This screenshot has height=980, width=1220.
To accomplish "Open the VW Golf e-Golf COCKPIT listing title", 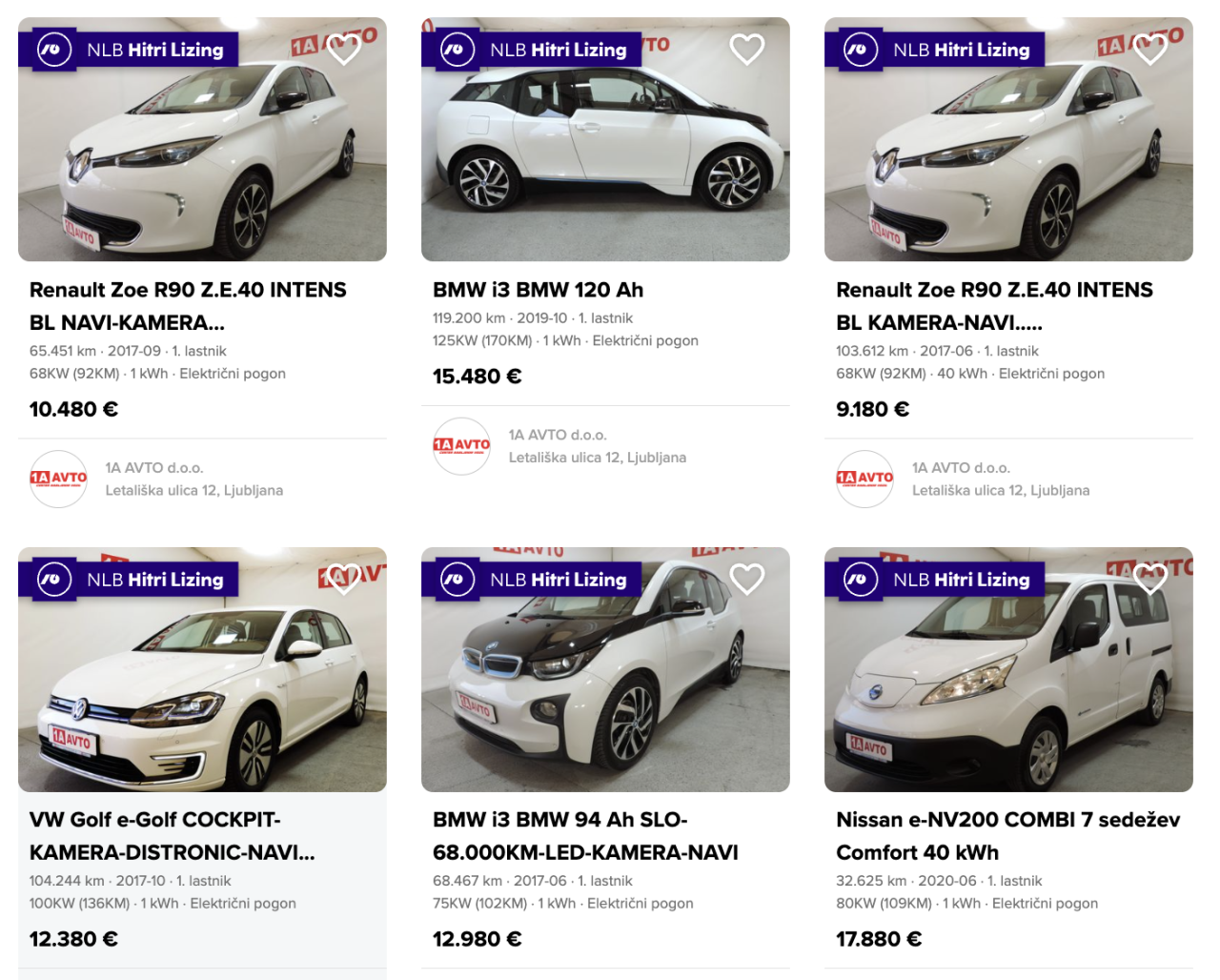I will pos(172,836).
